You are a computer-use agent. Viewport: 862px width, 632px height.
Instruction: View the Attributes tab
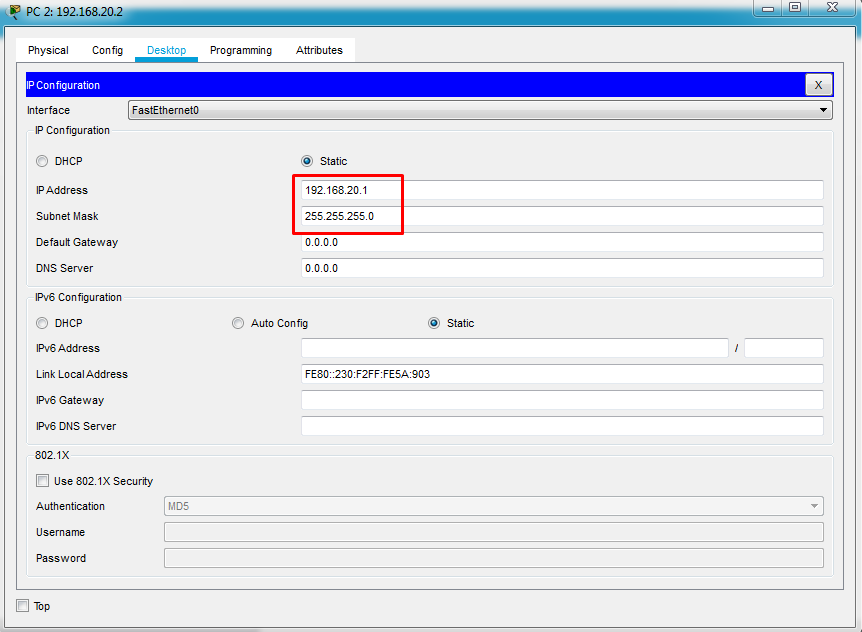[319, 50]
